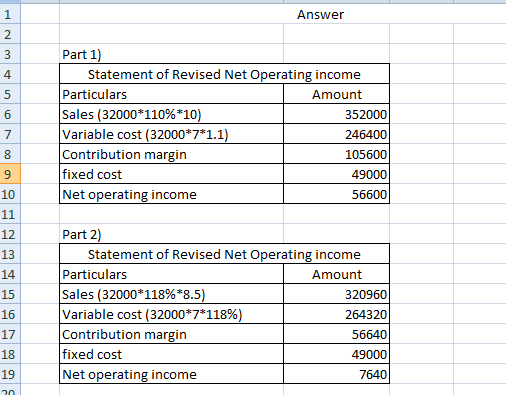This screenshot has height=395, width=506.
Task: Select the value 352000
Action: (x=336, y=114)
